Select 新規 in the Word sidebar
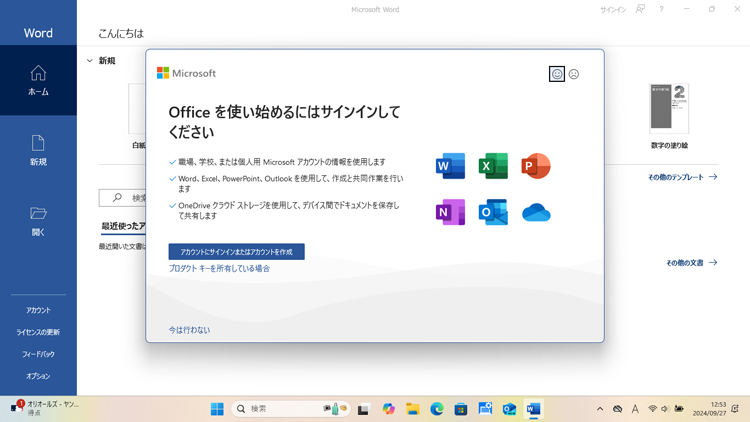This screenshot has height=422, width=750. pyautogui.click(x=38, y=150)
